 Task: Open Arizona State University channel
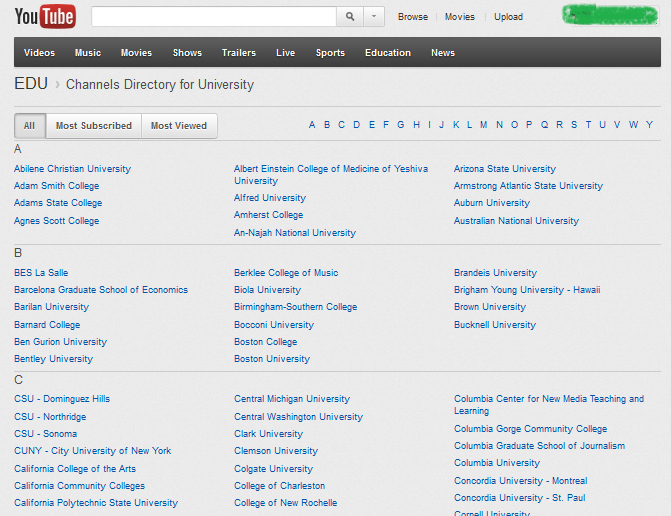coord(505,169)
